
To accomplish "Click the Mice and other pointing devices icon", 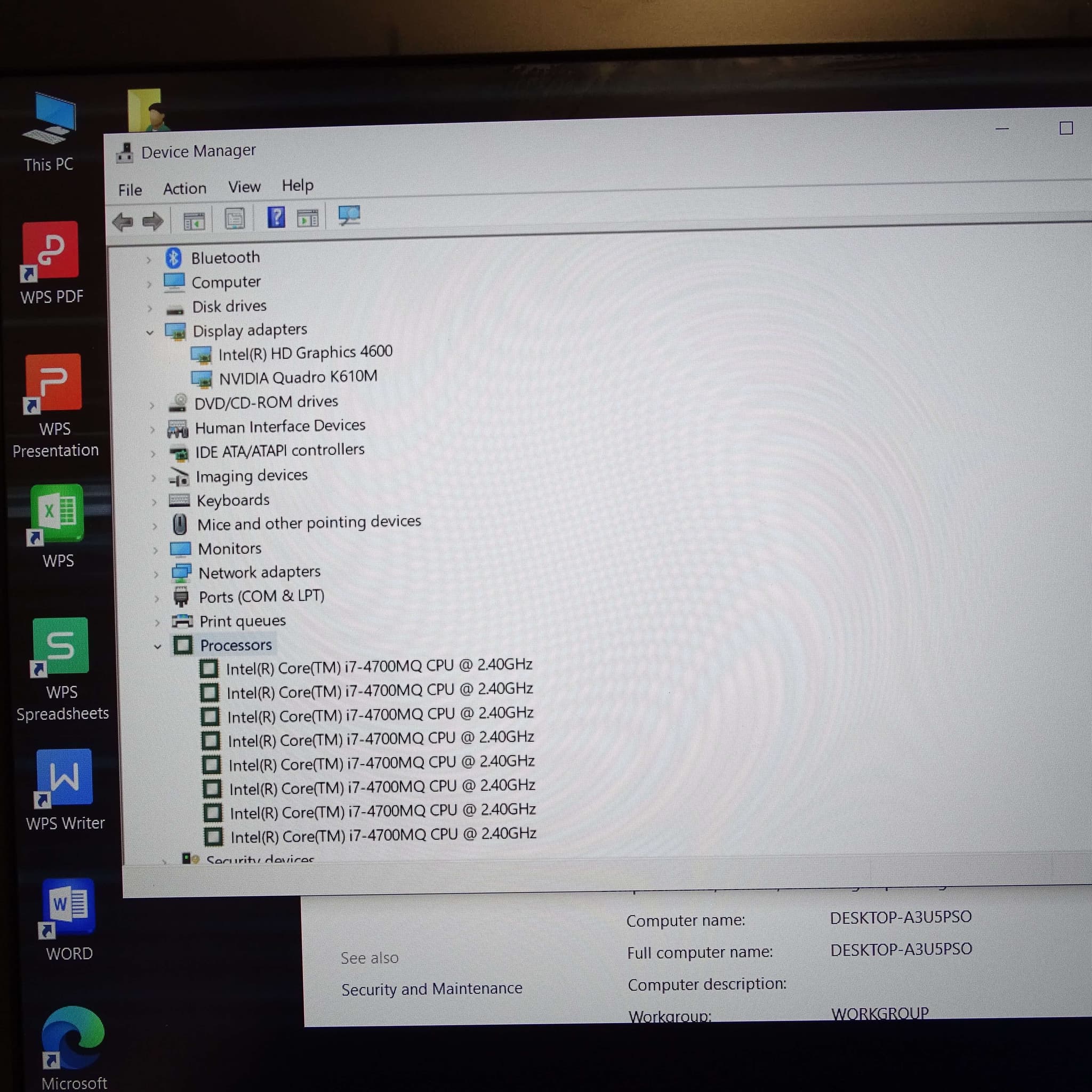I will tap(180, 525).
